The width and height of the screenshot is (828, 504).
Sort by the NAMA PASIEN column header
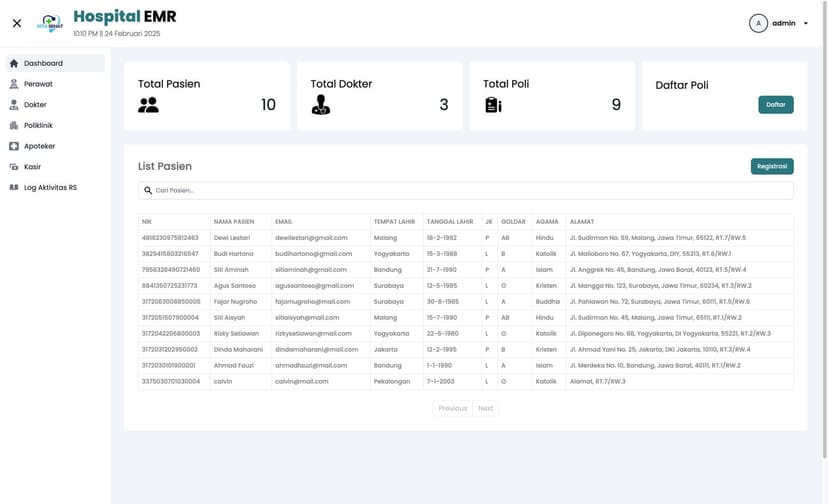pos(234,222)
